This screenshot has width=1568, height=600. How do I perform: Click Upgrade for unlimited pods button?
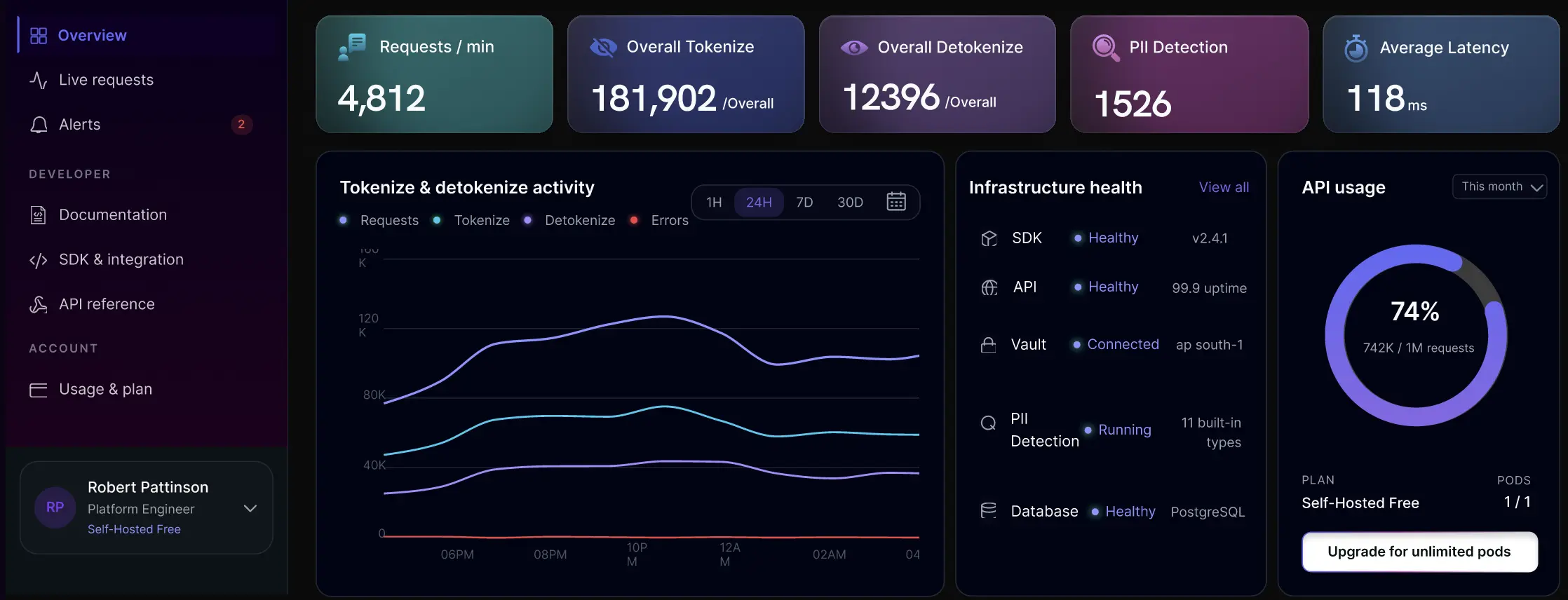pos(1419,552)
